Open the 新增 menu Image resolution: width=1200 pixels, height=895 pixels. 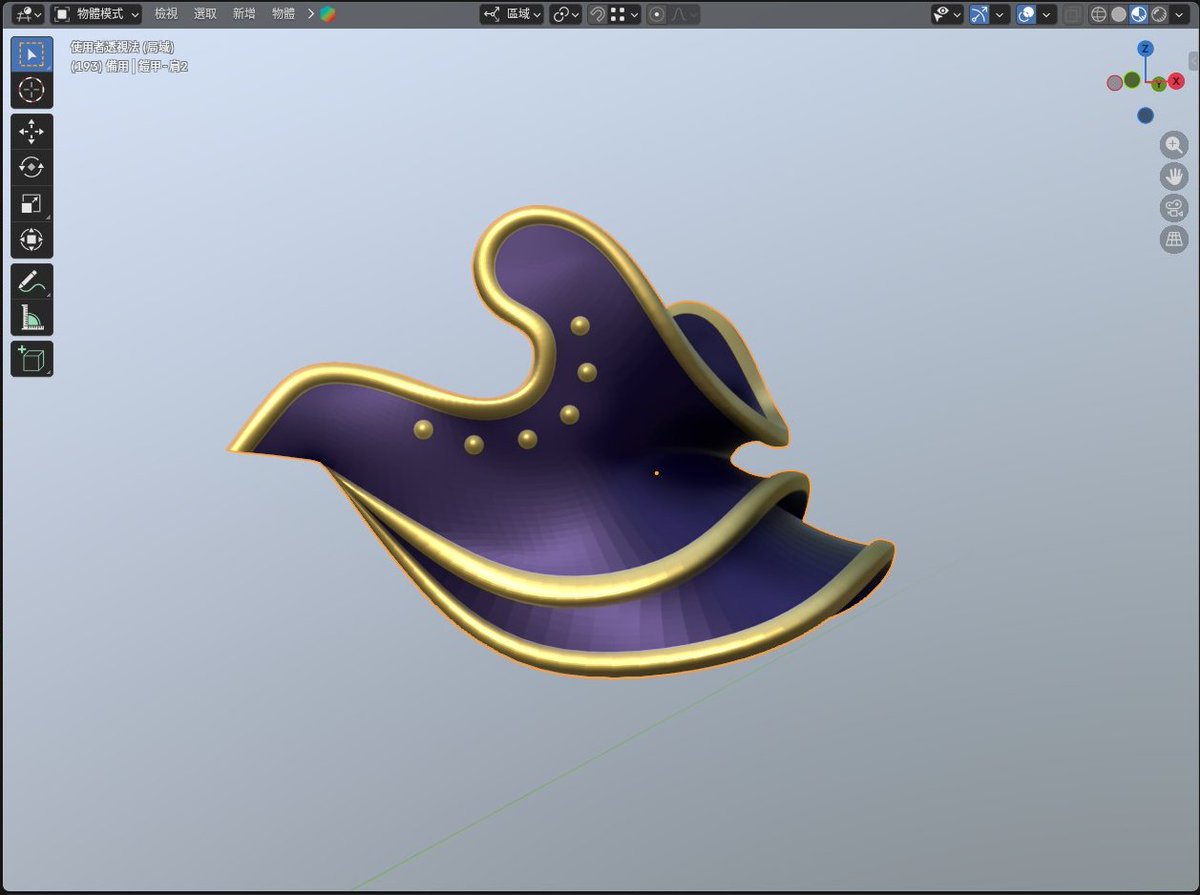(244, 14)
